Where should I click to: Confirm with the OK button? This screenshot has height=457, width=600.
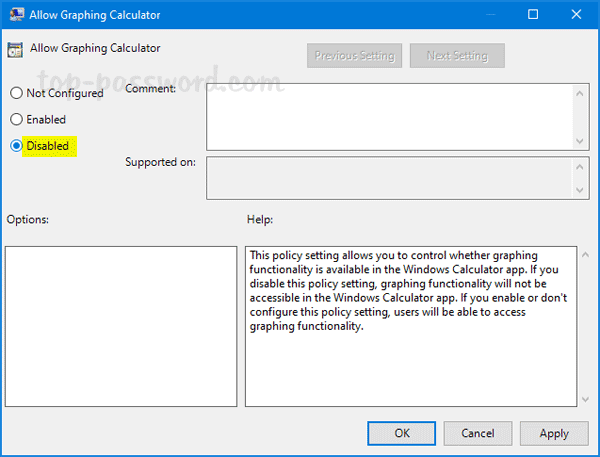point(401,433)
